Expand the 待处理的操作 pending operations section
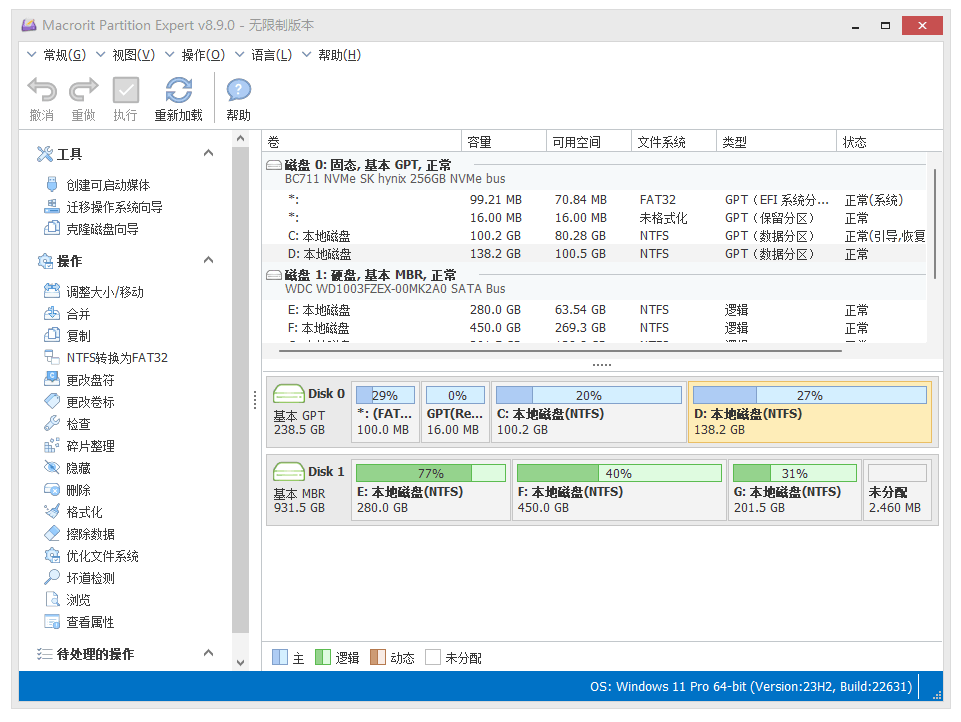961x722 pixels. pos(209,653)
